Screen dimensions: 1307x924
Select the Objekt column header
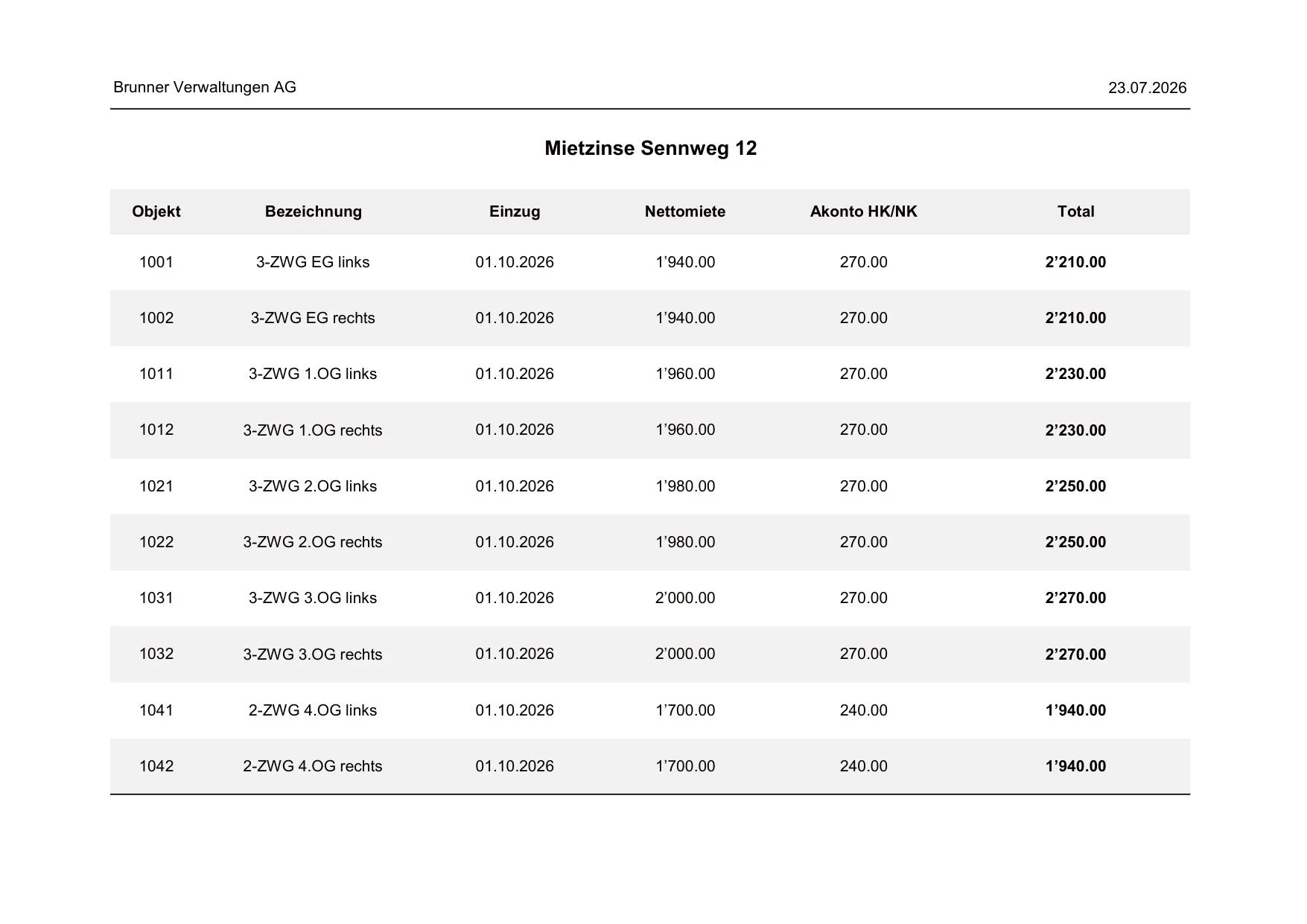pyautogui.click(x=156, y=211)
